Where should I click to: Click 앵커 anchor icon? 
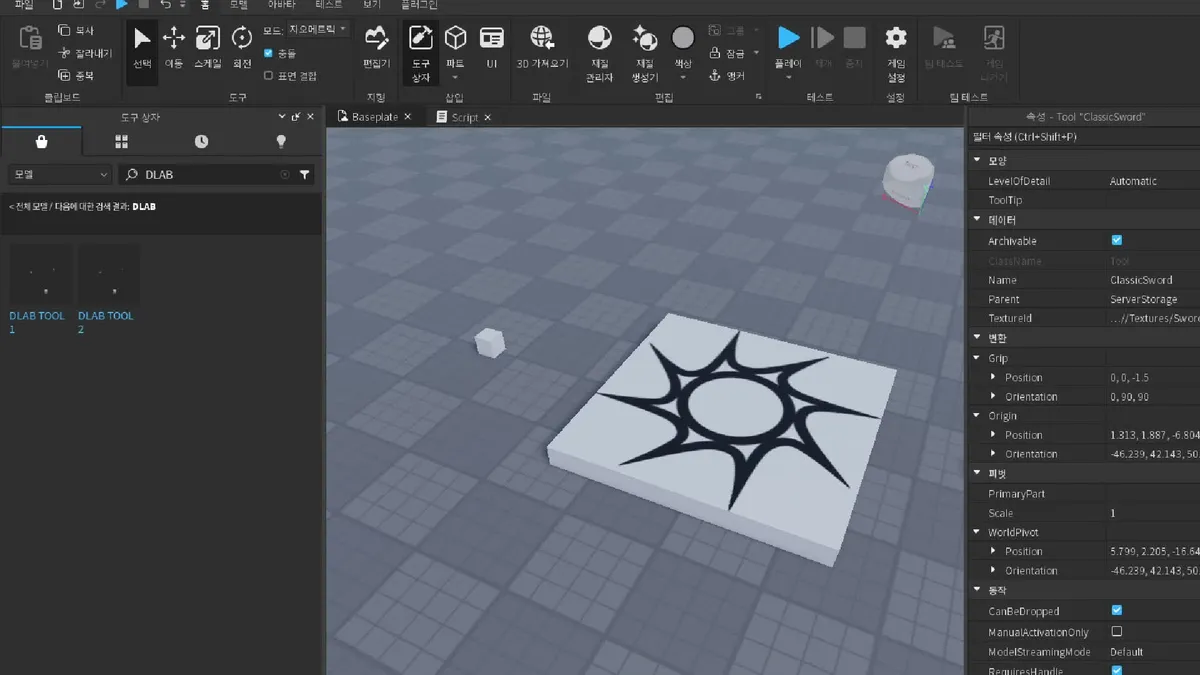[x=715, y=75]
